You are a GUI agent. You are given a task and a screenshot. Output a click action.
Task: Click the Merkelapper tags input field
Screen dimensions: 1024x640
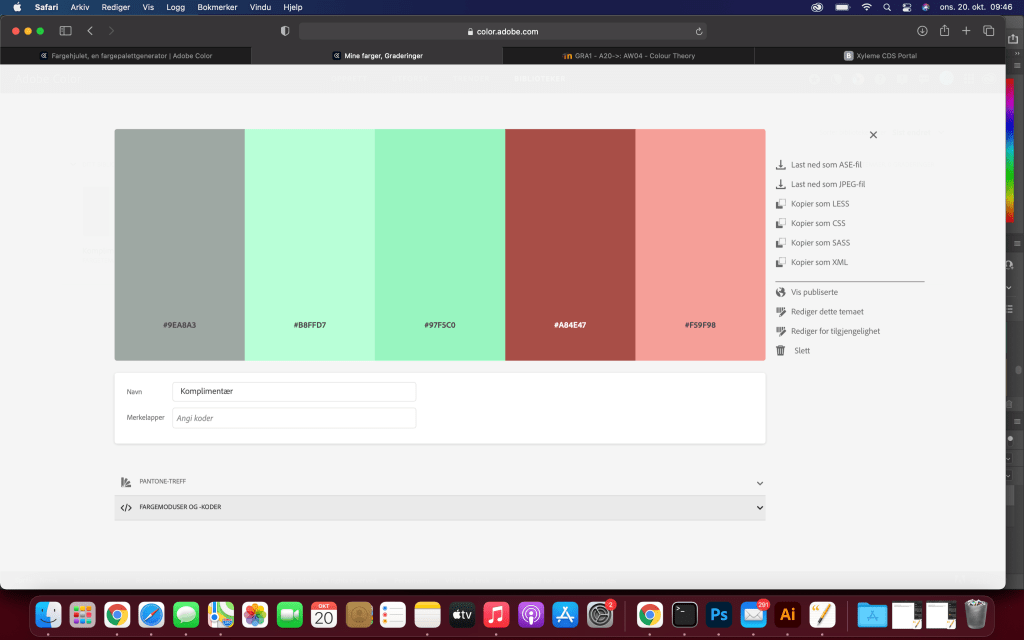[294, 418]
